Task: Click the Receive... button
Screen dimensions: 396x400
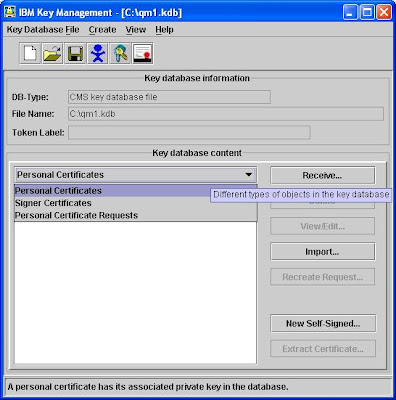Action: (322, 175)
